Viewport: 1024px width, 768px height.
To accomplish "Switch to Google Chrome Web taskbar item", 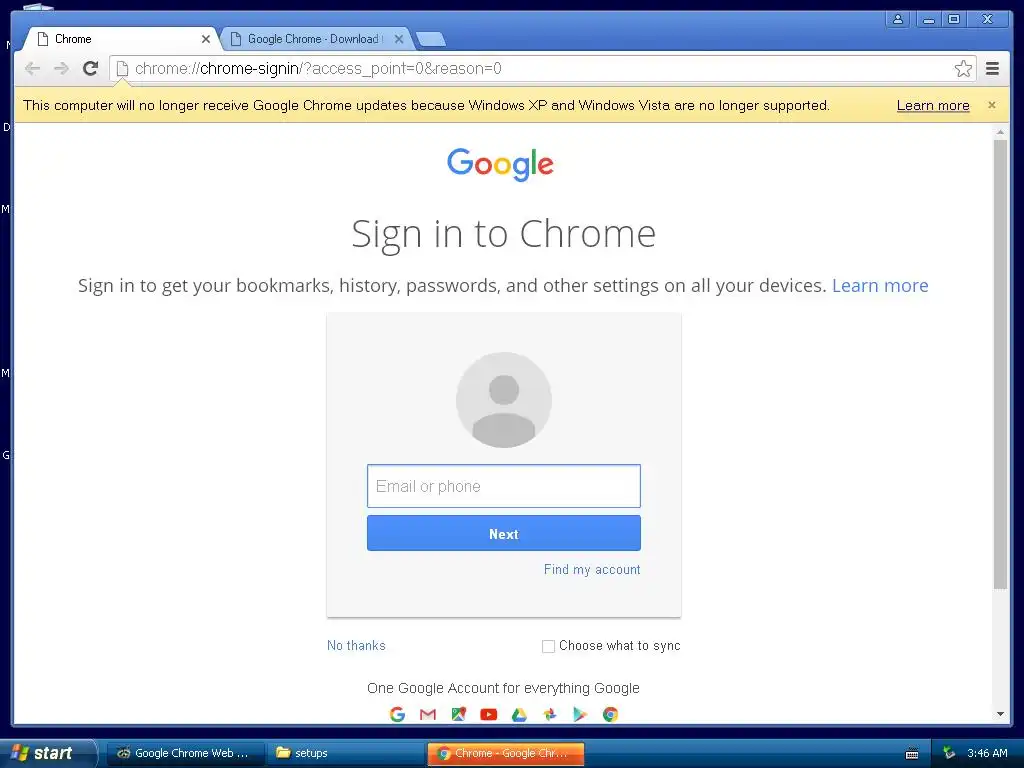I will (x=186, y=753).
